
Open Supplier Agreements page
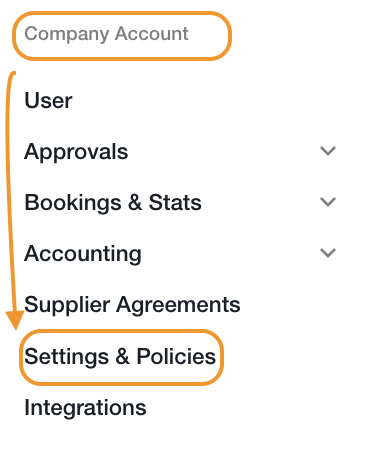tap(132, 305)
